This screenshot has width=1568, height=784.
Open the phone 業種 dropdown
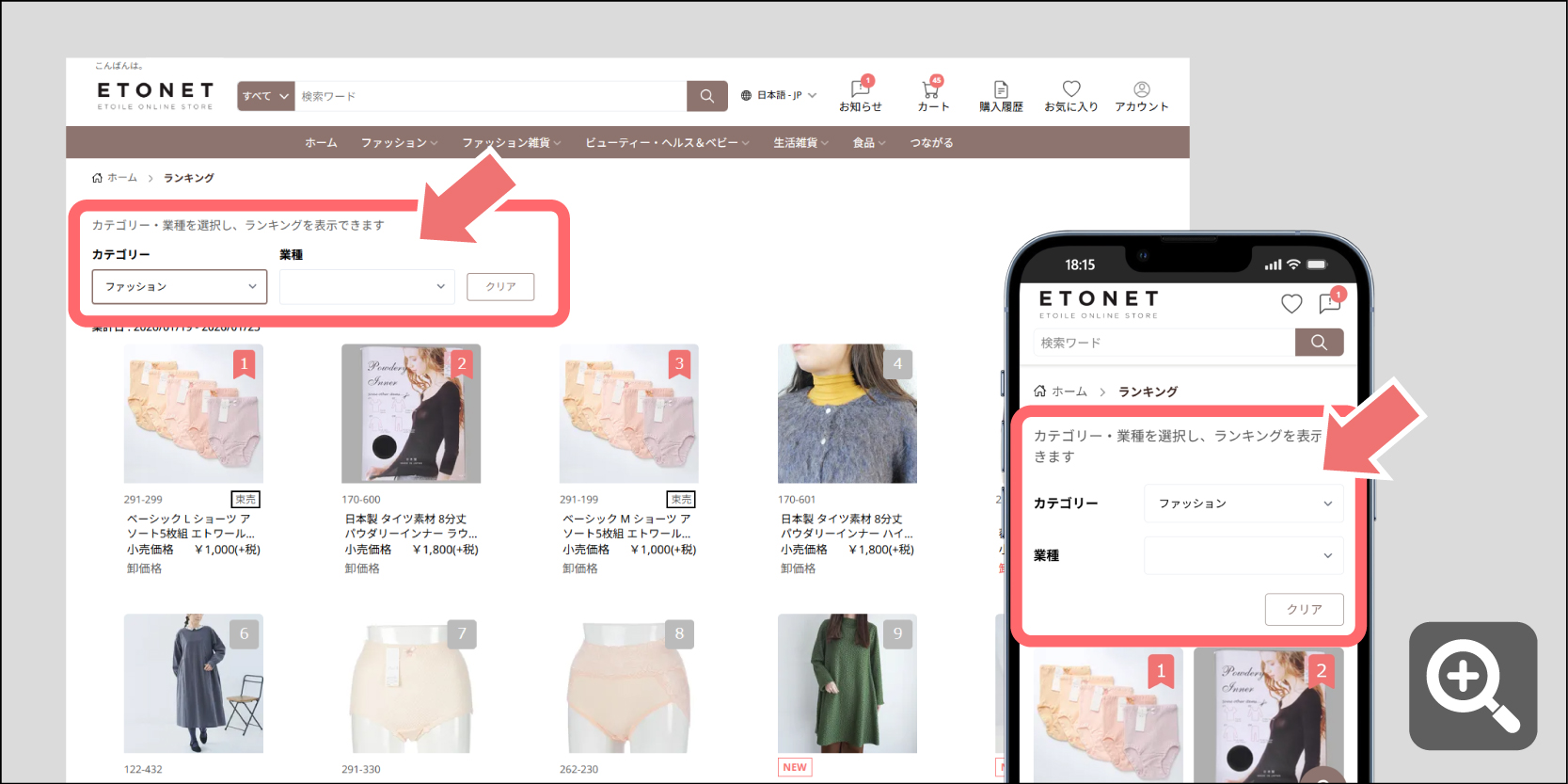1243,555
